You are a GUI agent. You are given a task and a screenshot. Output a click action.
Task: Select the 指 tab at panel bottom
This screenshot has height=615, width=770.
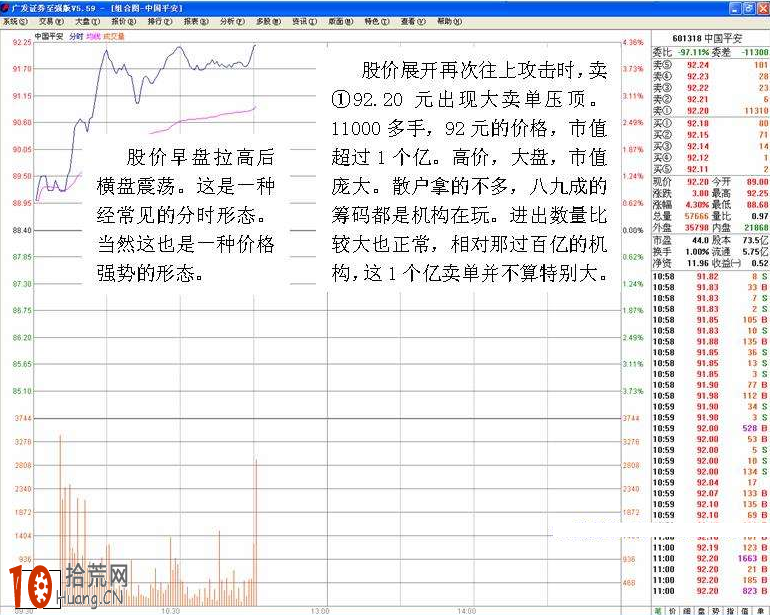click(x=731, y=611)
